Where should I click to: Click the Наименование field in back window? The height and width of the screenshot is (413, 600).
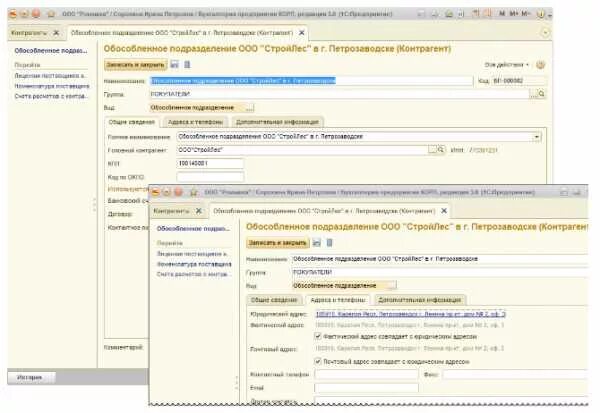(x=311, y=81)
